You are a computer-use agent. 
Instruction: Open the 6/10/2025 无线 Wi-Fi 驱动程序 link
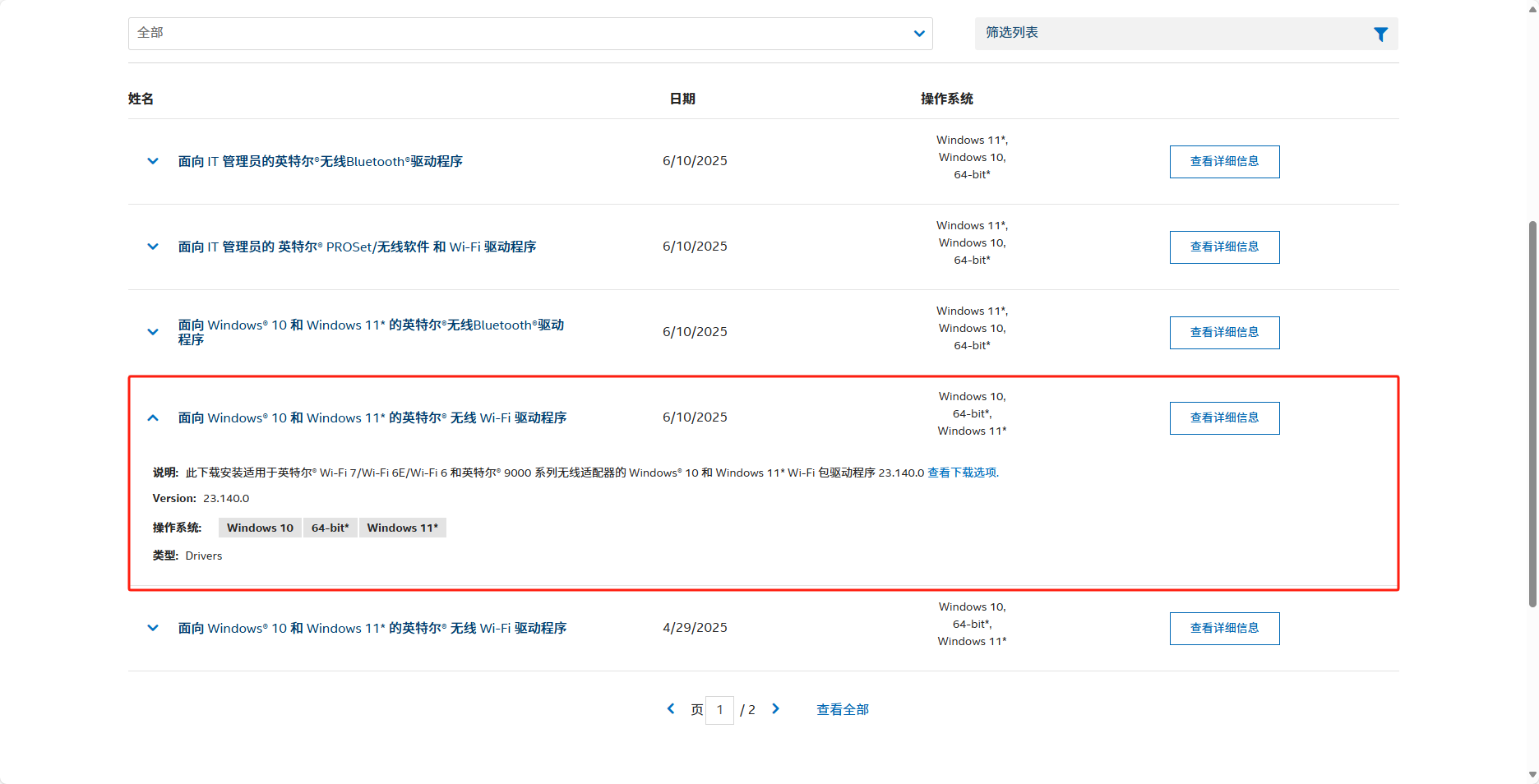pyautogui.click(x=372, y=417)
